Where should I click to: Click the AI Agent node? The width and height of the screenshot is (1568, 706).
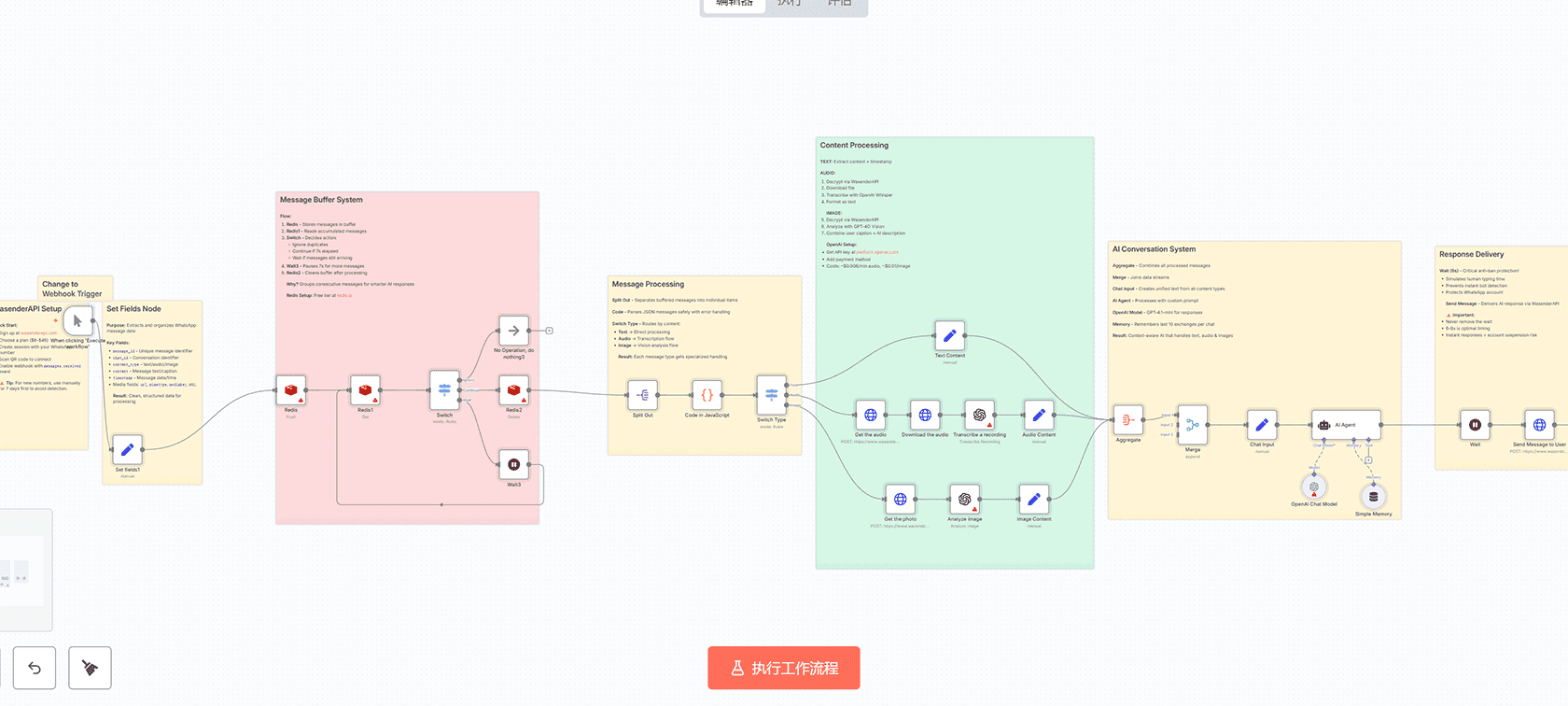[1345, 425]
